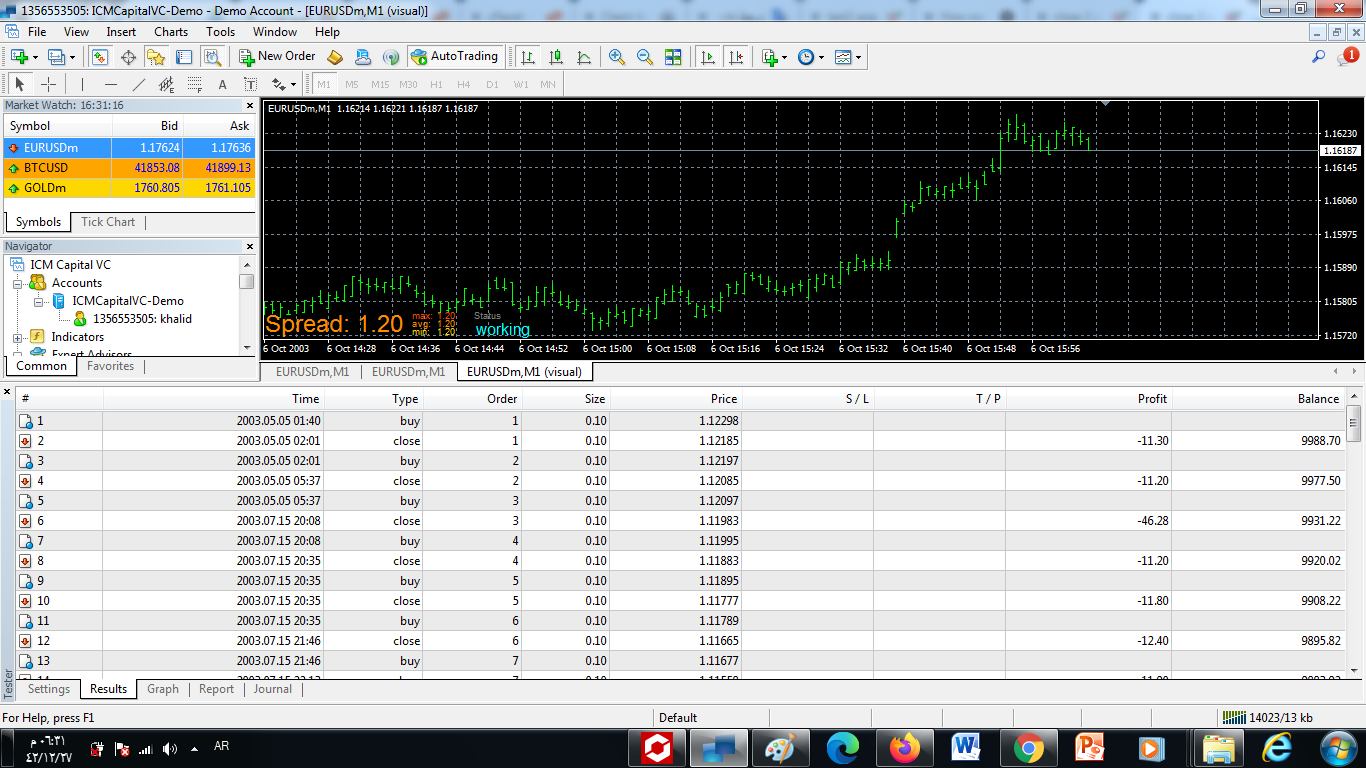The height and width of the screenshot is (768, 1366).
Task: Close the Market Watch panel
Action: point(250,105)
